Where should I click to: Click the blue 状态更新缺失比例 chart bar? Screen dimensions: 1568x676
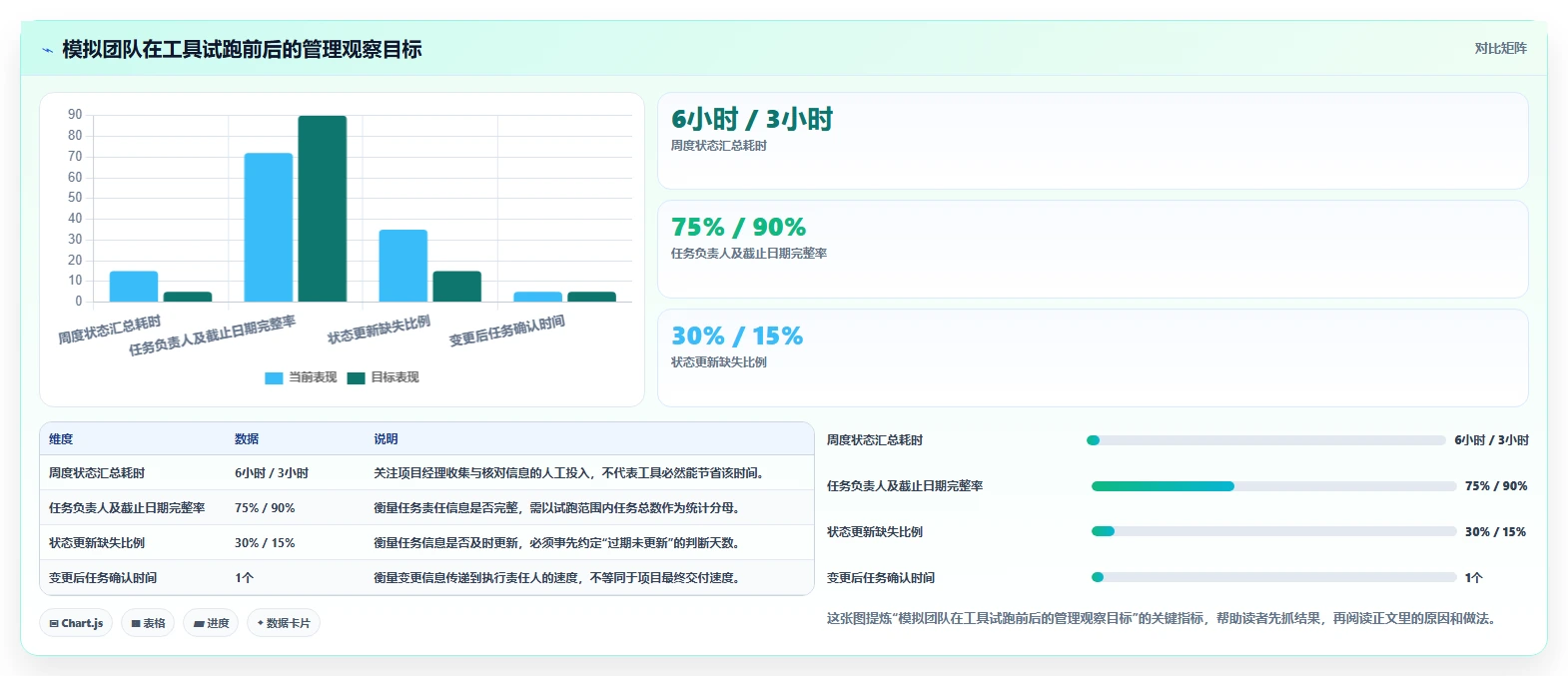tap(403, 266)
